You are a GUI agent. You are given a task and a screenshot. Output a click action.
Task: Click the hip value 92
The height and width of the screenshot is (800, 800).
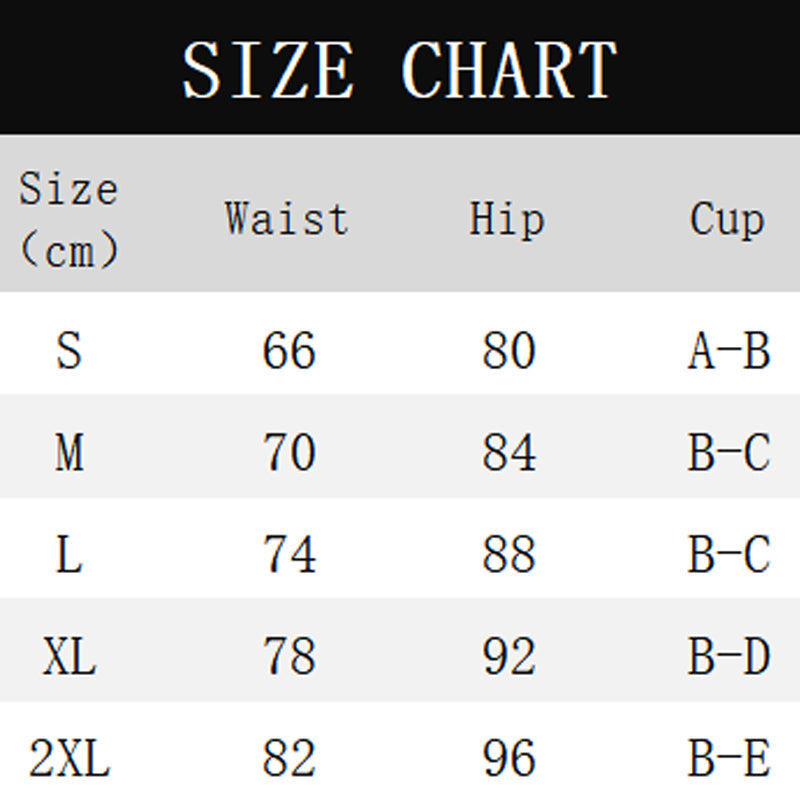pos(509,657)
